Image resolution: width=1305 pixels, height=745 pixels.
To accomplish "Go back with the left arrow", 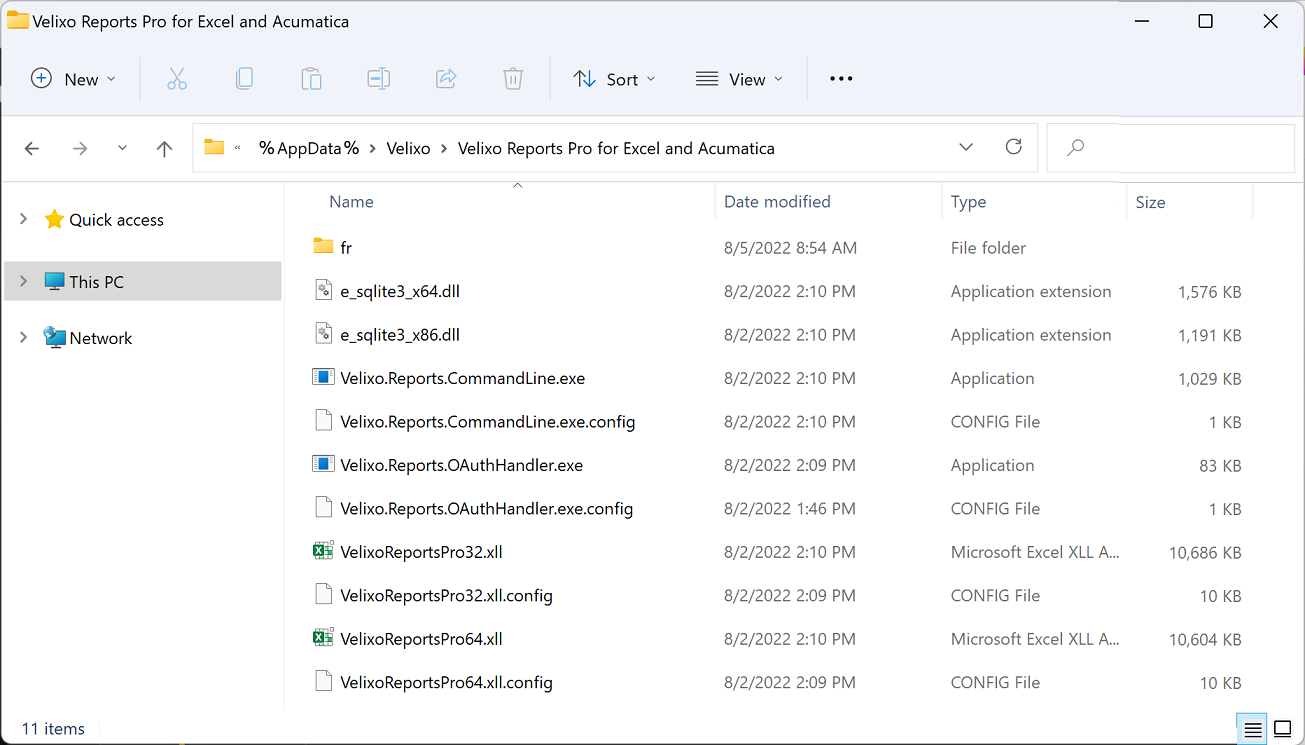I will click(32, 148).
